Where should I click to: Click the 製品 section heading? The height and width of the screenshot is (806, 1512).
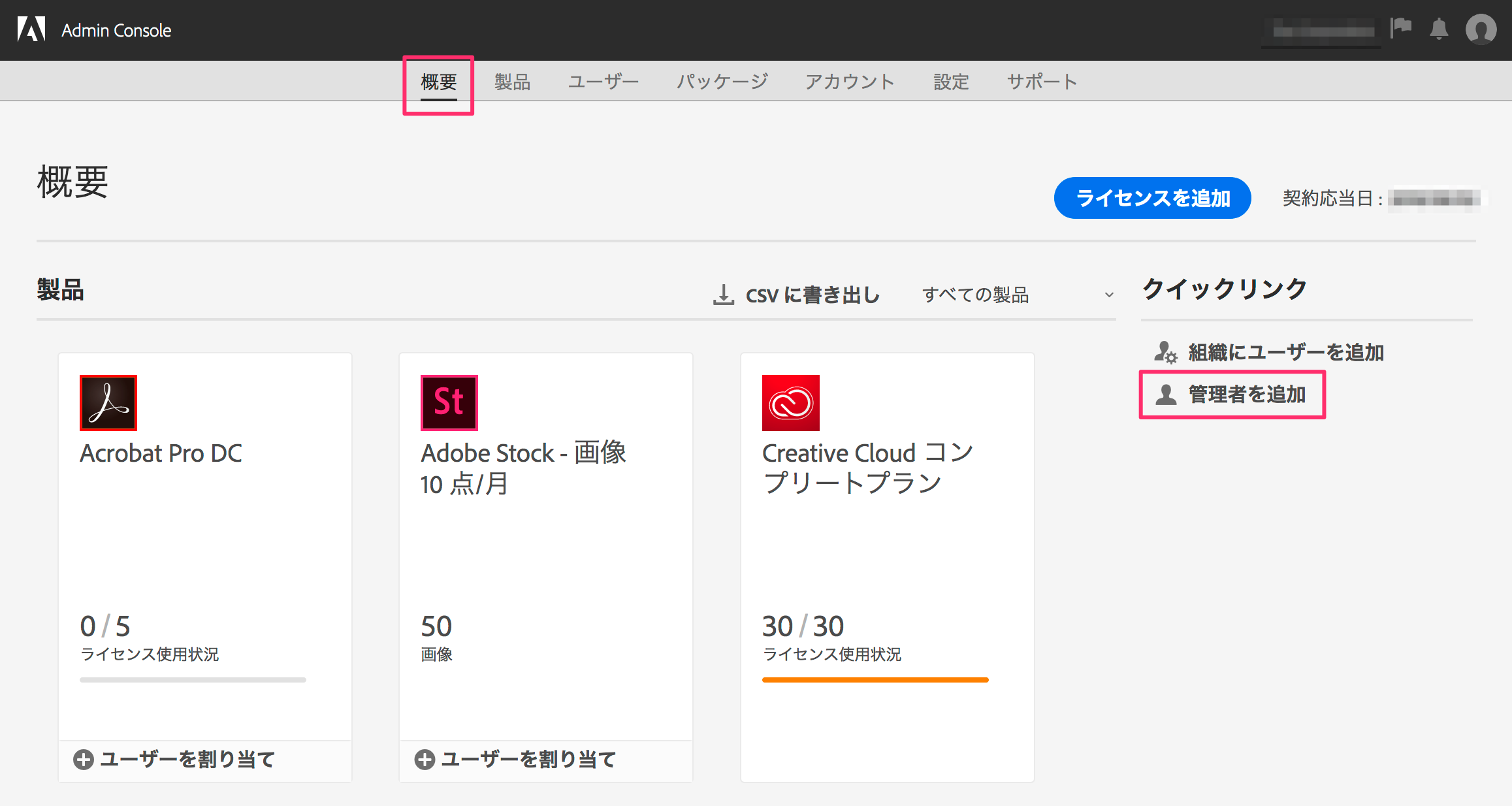[60, 289]
